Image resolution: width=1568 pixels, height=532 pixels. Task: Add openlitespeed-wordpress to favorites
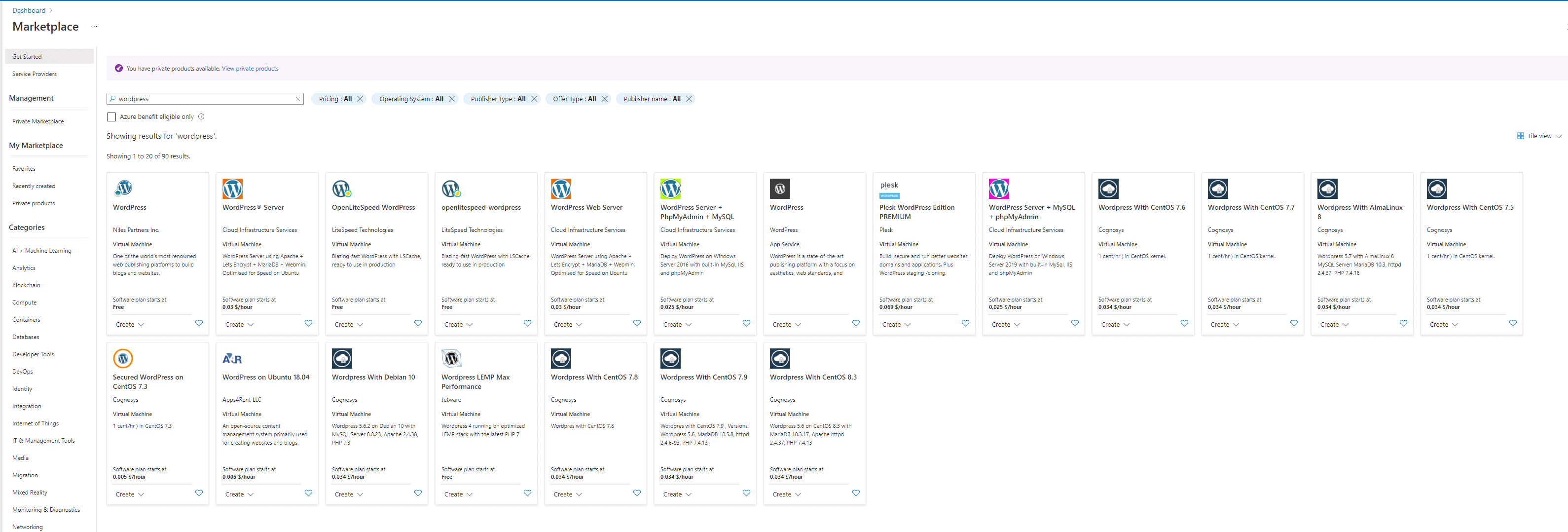click(x=528, y=323)
